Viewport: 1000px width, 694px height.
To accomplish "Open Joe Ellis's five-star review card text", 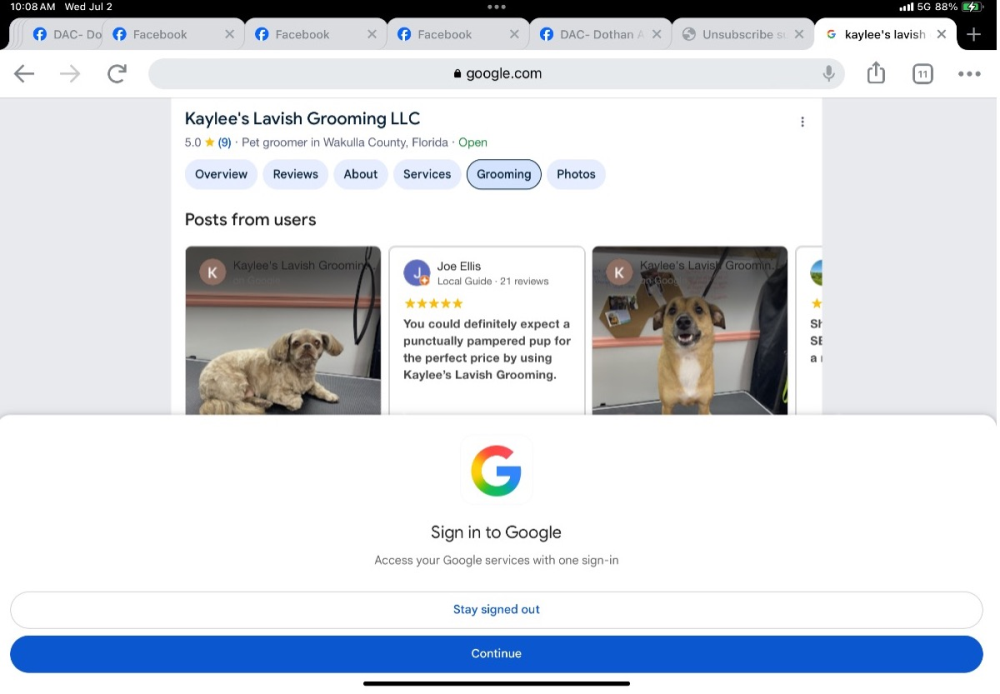I will pyautogui.click(x=487, y=349).
